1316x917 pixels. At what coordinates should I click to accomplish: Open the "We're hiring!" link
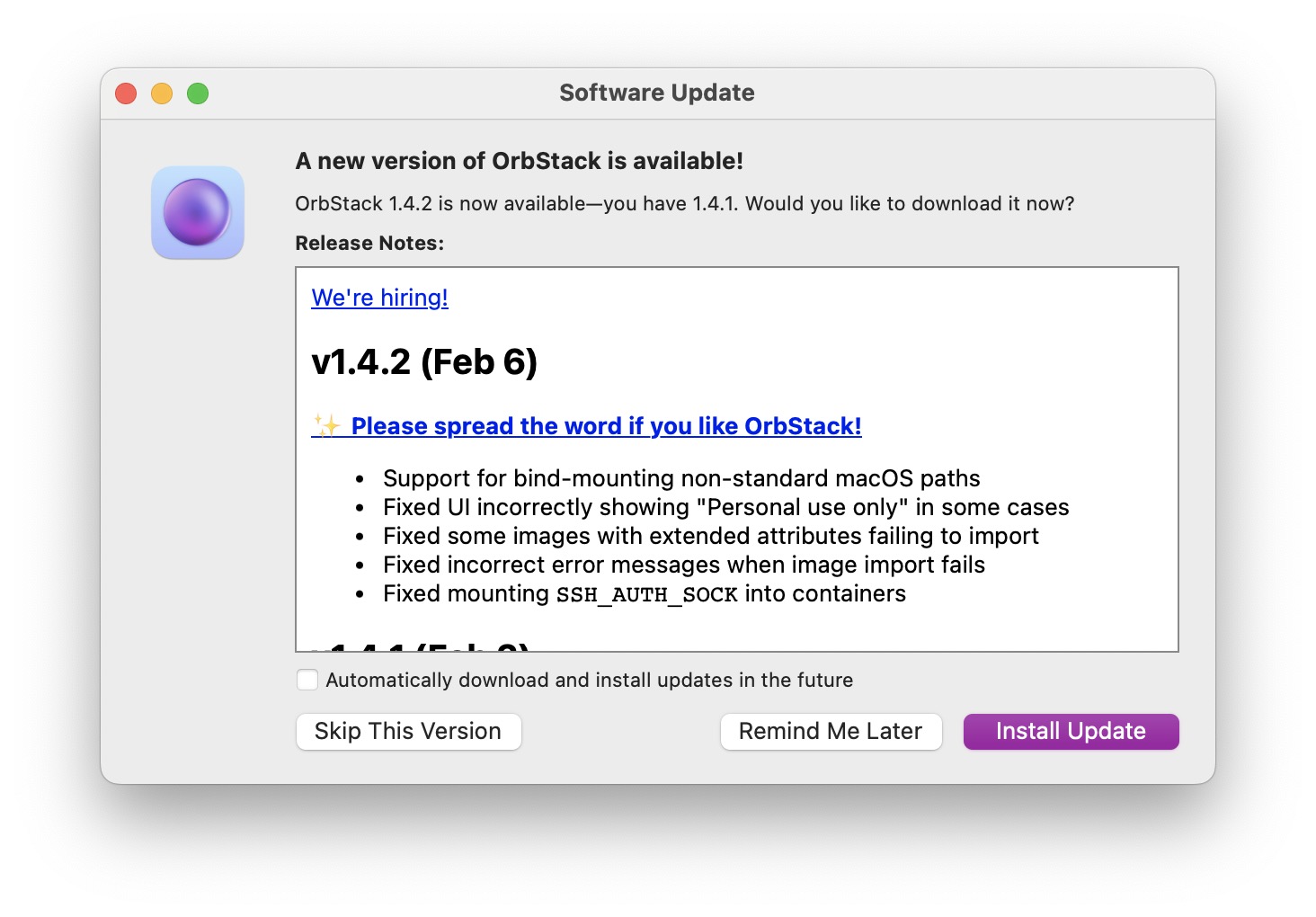pos(379,298)
